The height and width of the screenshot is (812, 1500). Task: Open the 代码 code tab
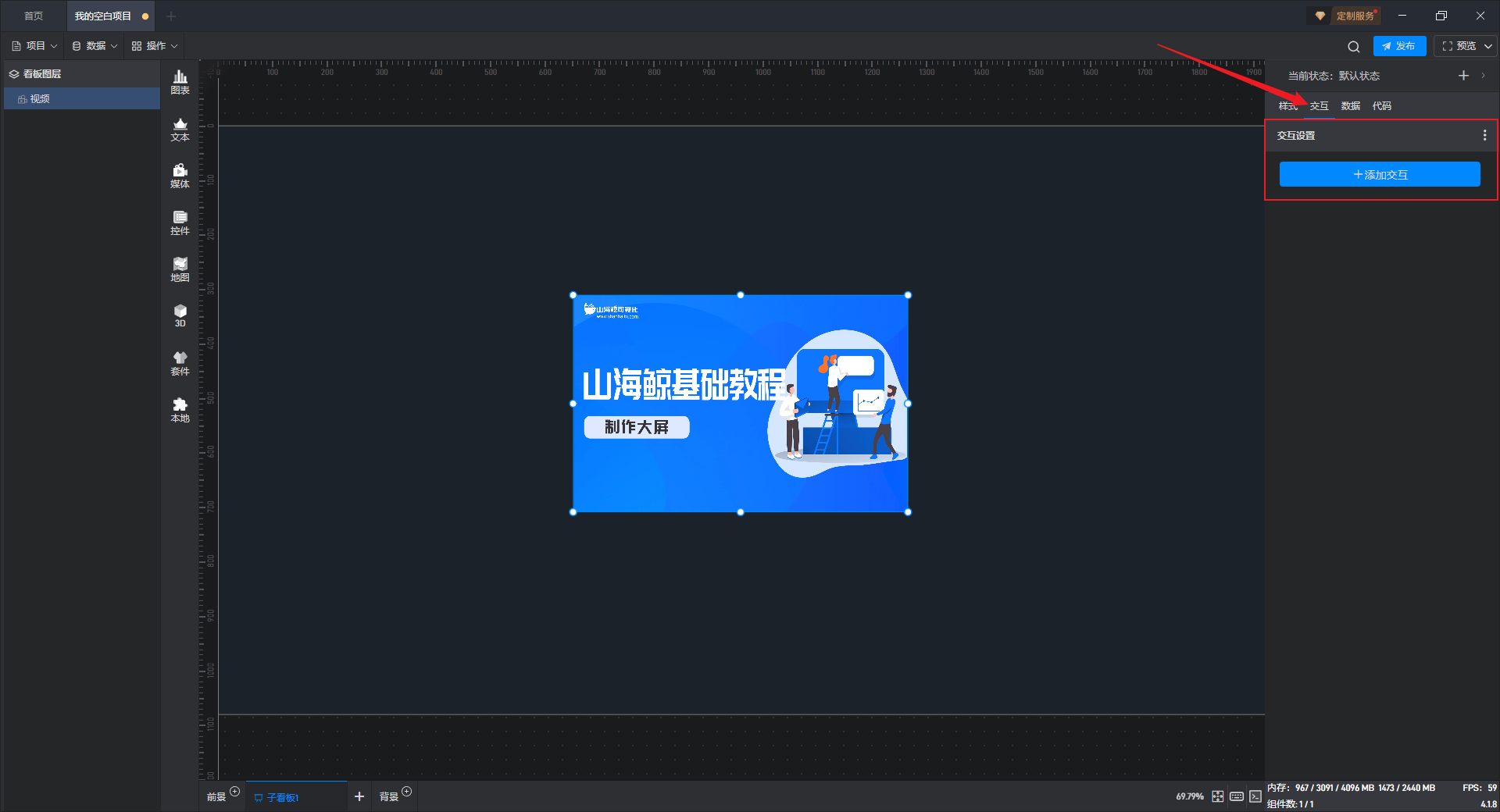(1381, 106)
